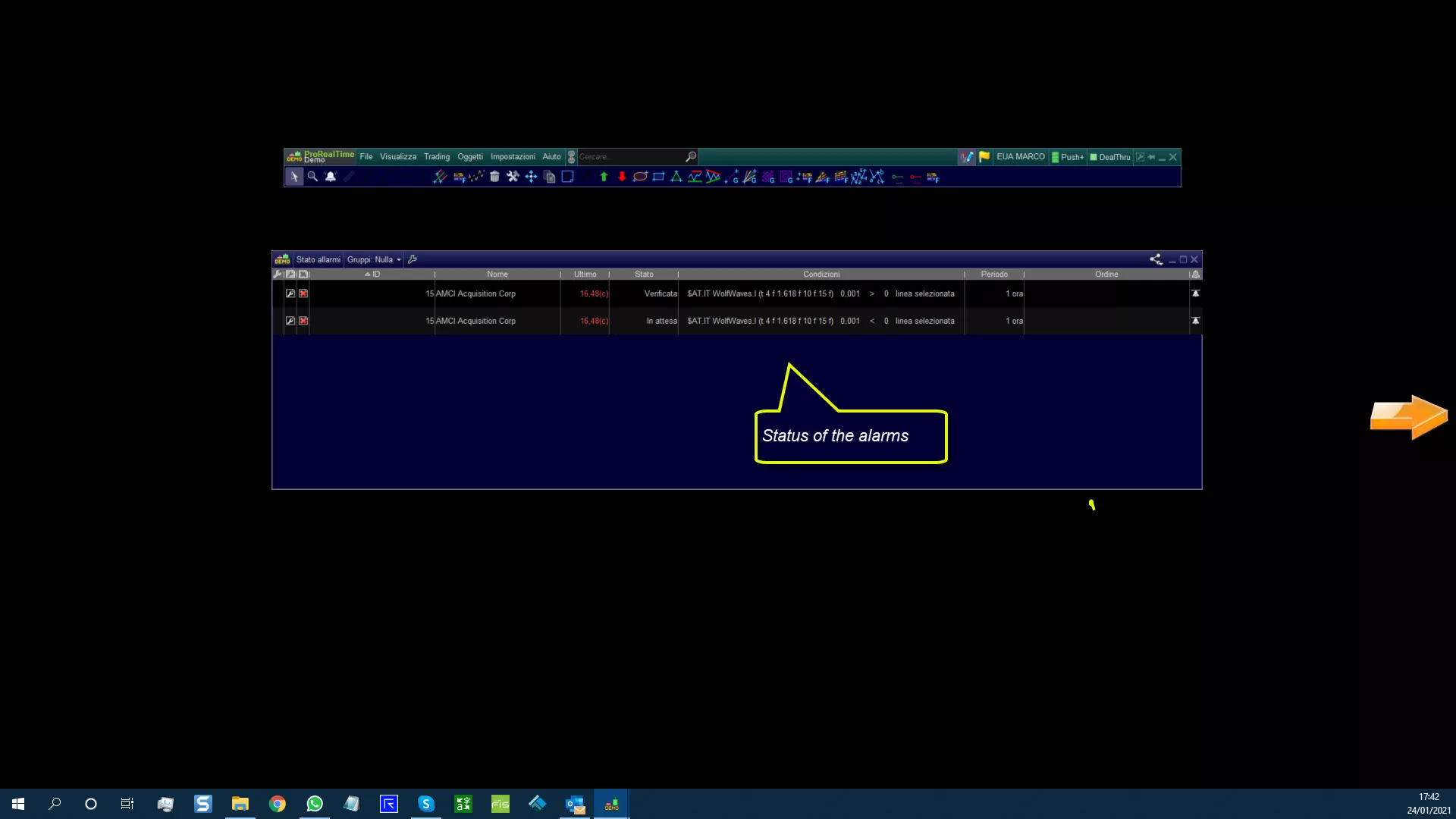Edit the first AMCI alarm with wrench icon

coord(290,293)
